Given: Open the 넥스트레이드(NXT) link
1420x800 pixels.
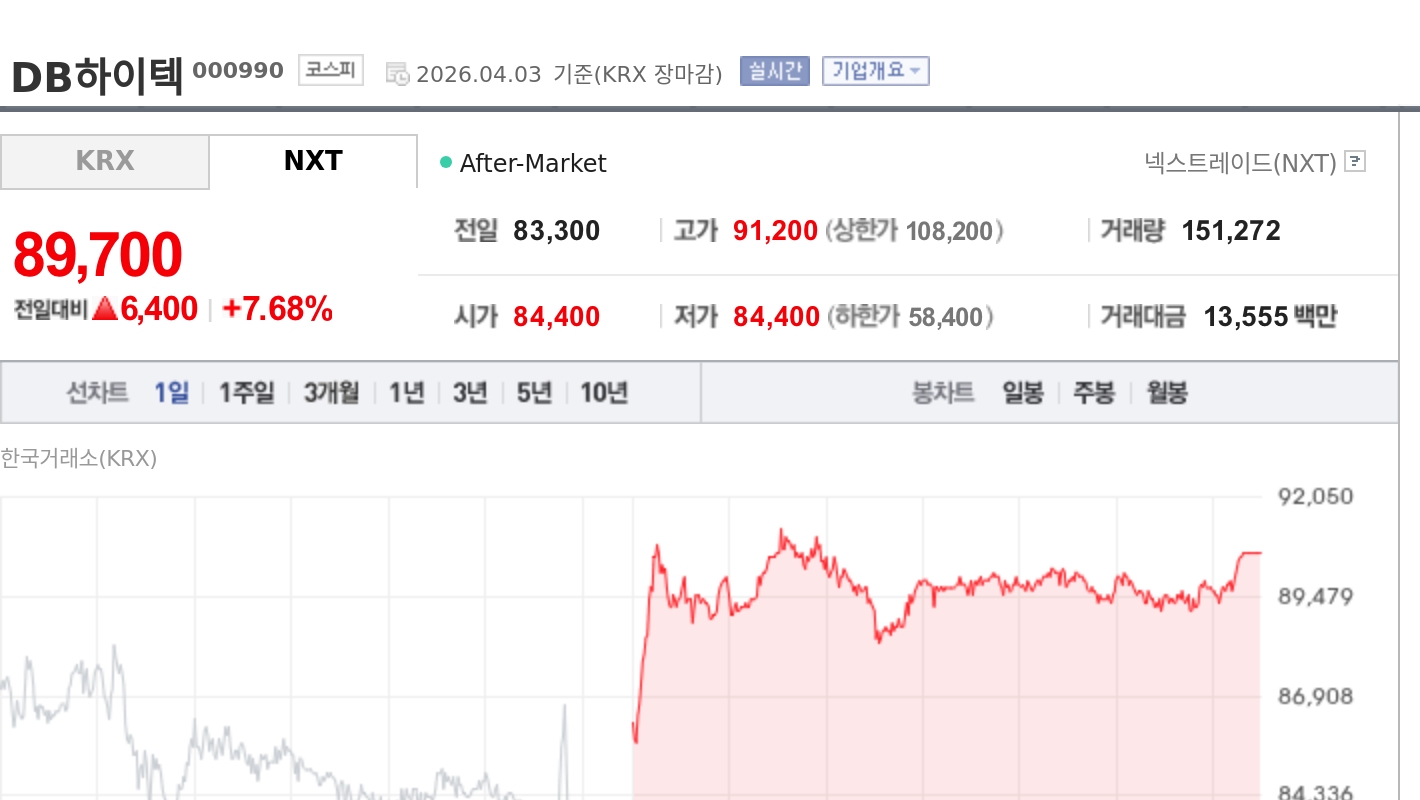Looking at the screenshot, I should pos(1240,161).
